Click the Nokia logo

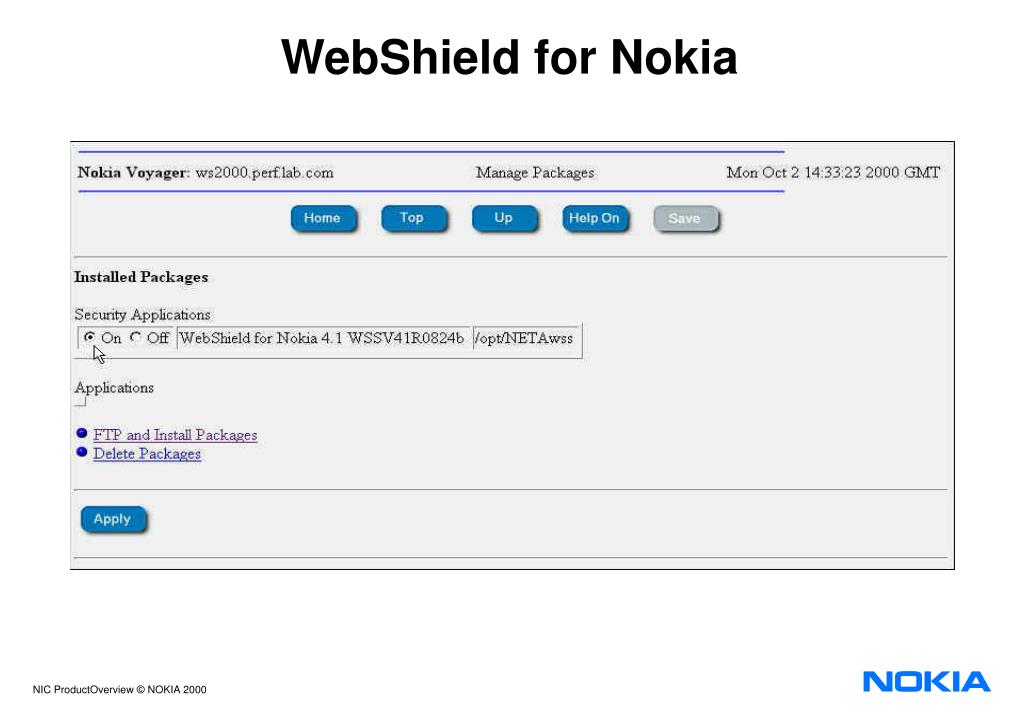pos(926,682)
